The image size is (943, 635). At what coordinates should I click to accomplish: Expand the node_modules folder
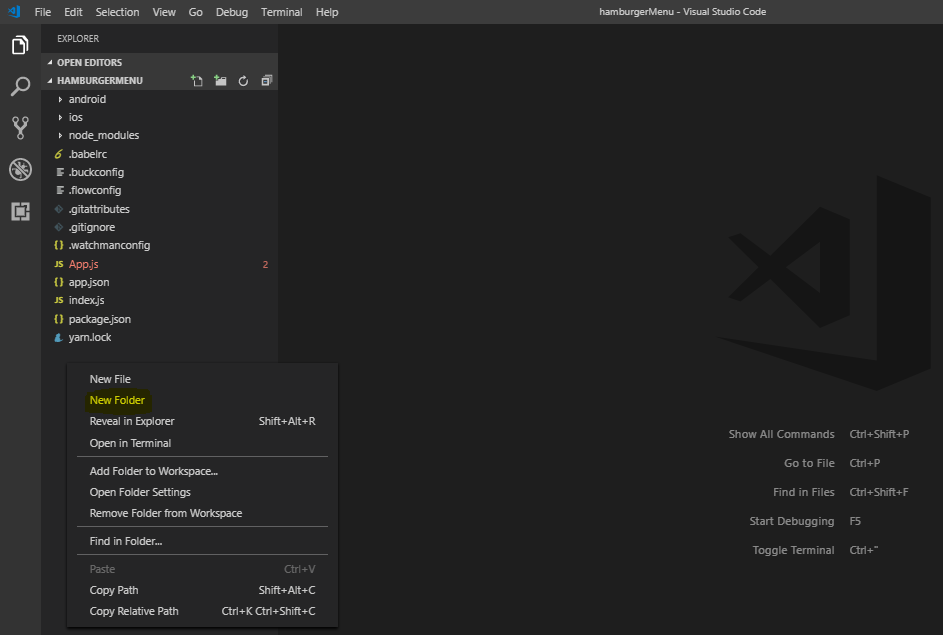coord(104,135)
